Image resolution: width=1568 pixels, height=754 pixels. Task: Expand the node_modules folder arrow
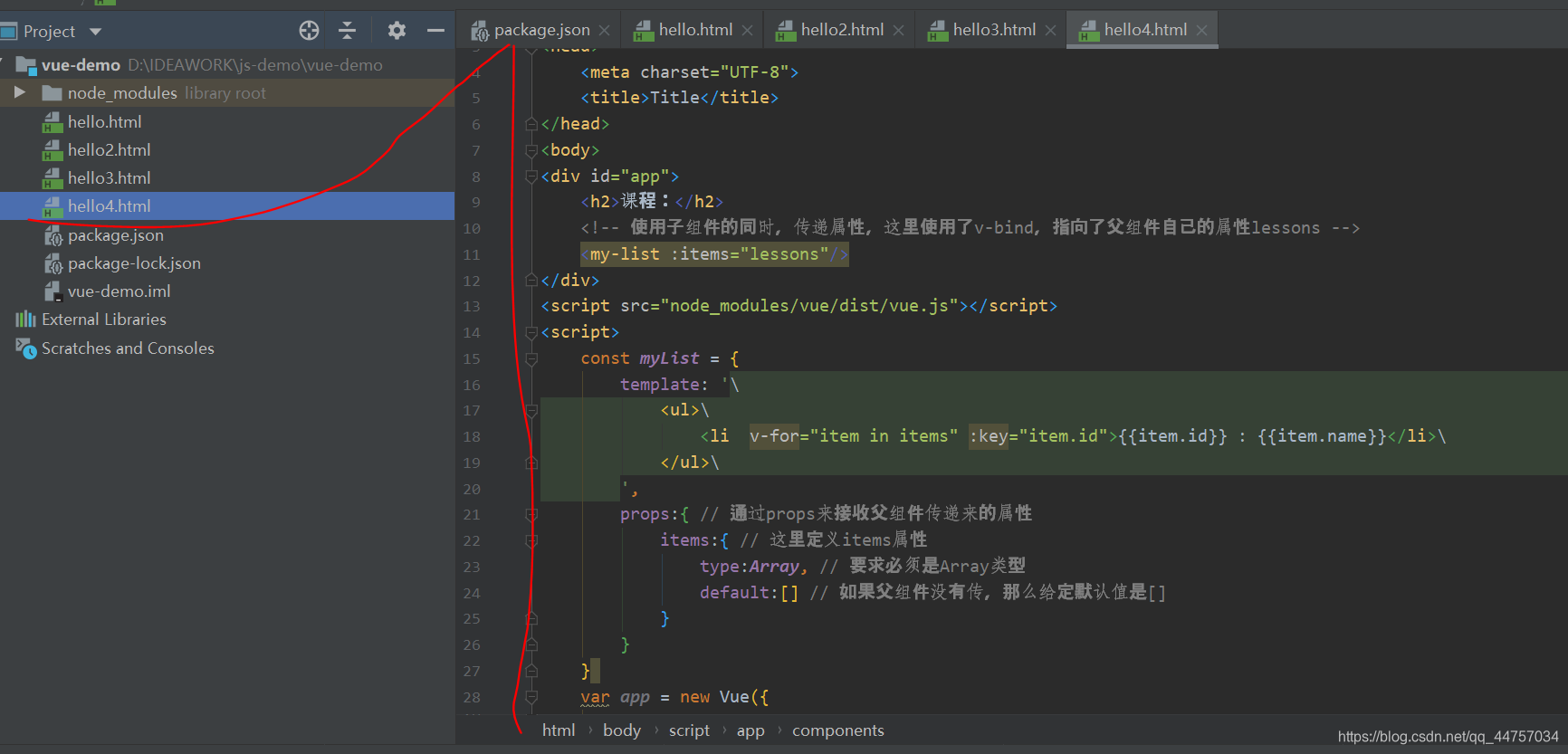pos(19,92)
